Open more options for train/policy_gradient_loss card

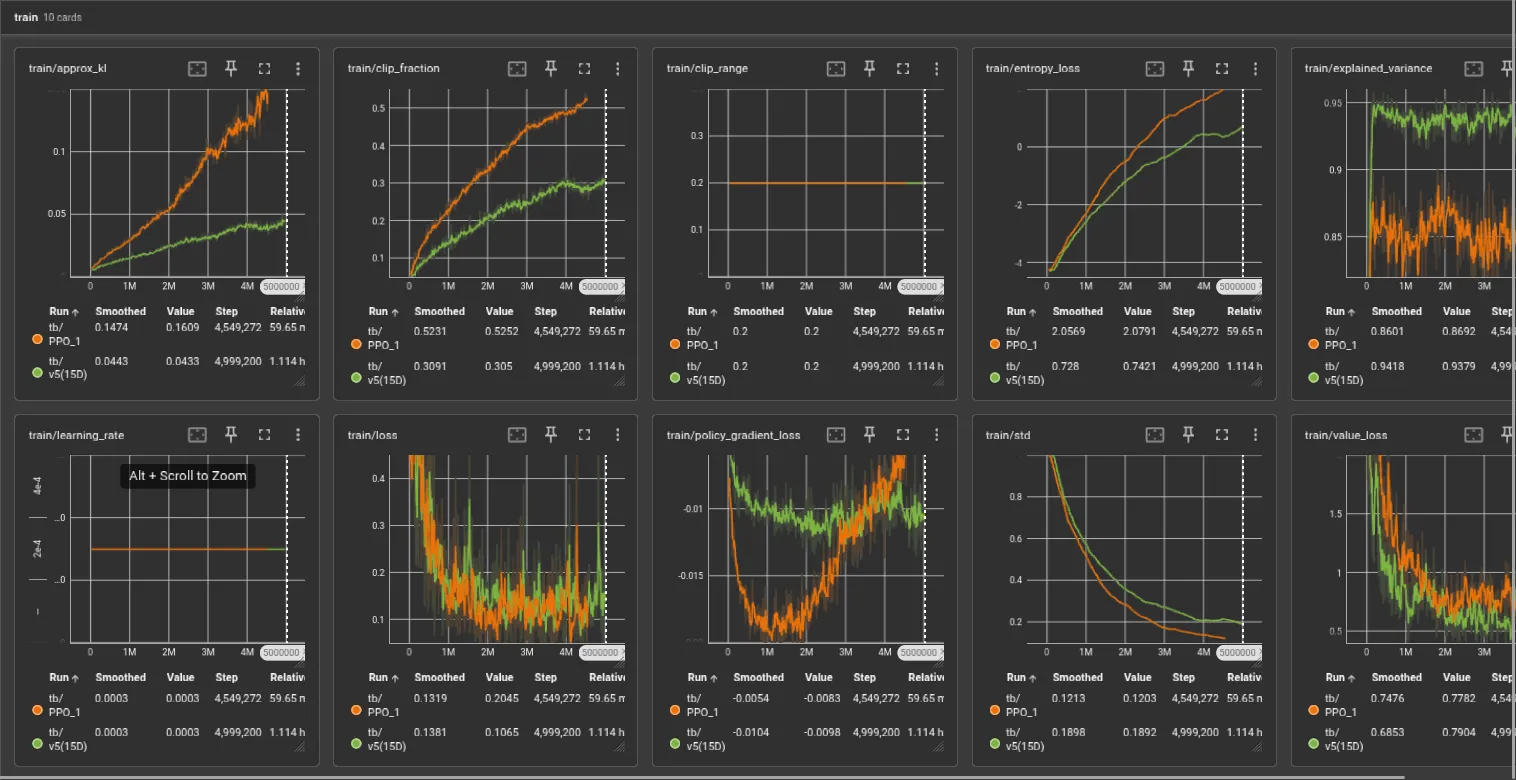tap(937, 435)
